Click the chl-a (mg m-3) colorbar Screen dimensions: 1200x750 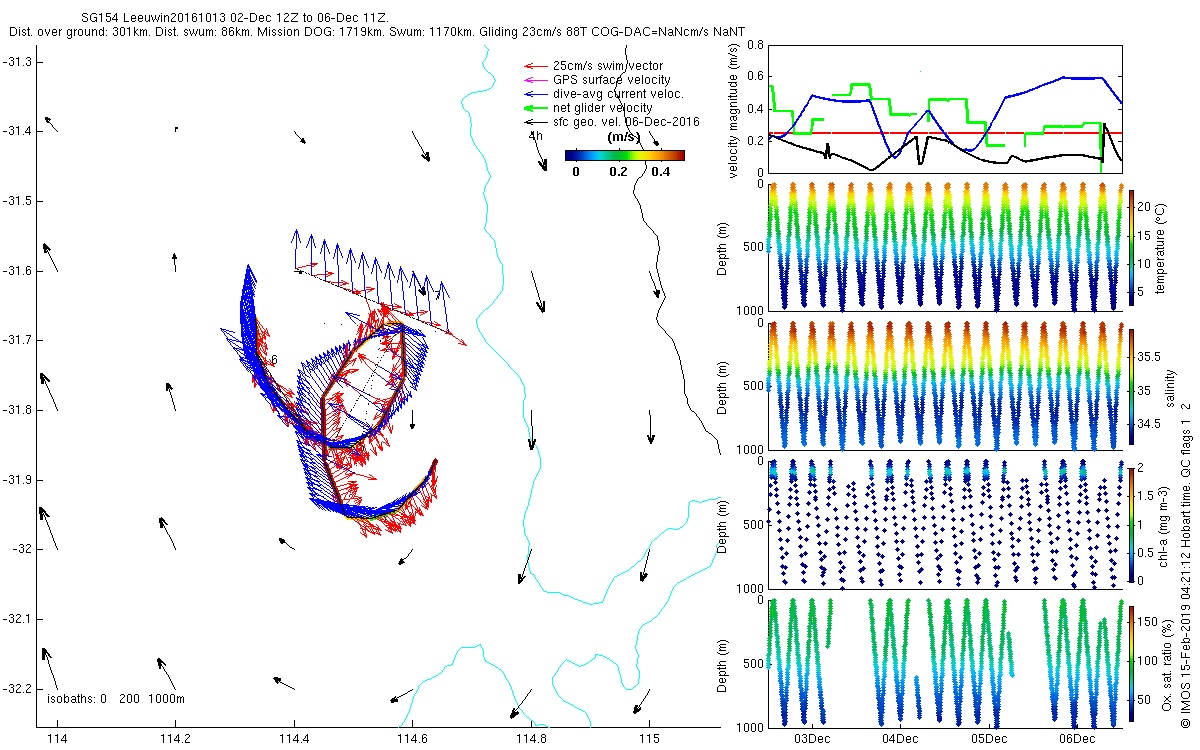click(x=1132, y=523)
